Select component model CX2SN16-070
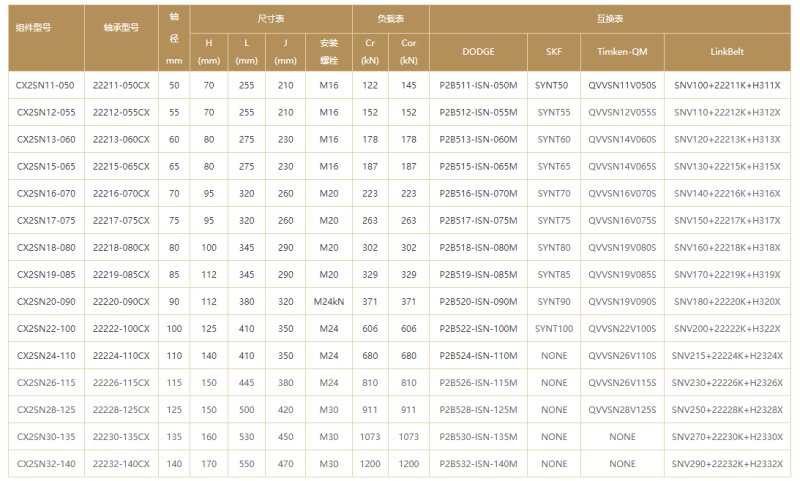 pos(46,193)
